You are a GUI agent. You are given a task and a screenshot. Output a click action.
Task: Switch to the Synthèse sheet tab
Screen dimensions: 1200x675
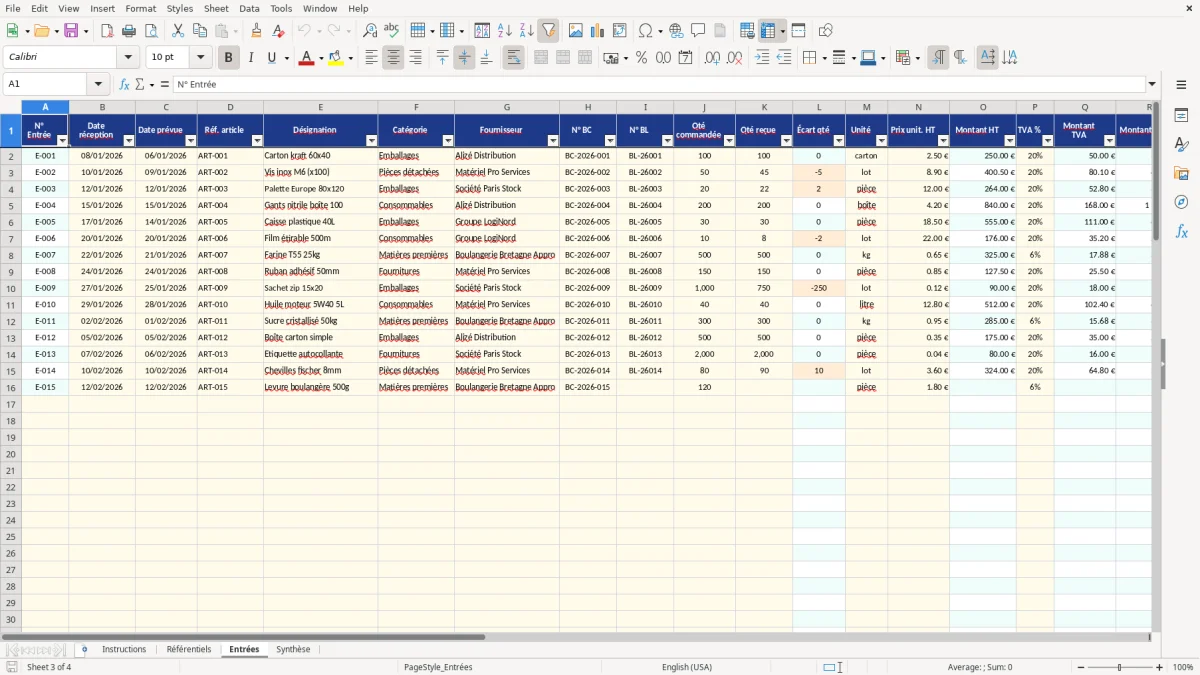pos(293,649)
